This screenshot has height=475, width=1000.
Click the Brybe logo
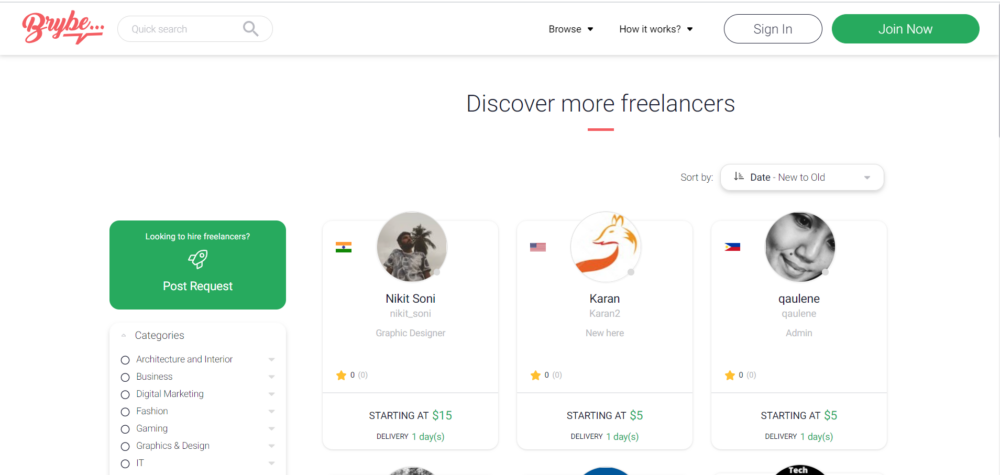(x=62, y=28)
